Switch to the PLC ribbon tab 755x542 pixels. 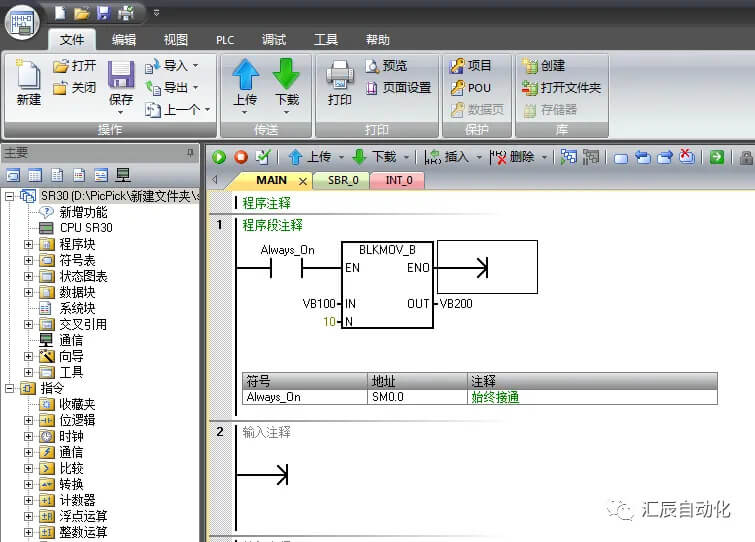click(225, 40)
